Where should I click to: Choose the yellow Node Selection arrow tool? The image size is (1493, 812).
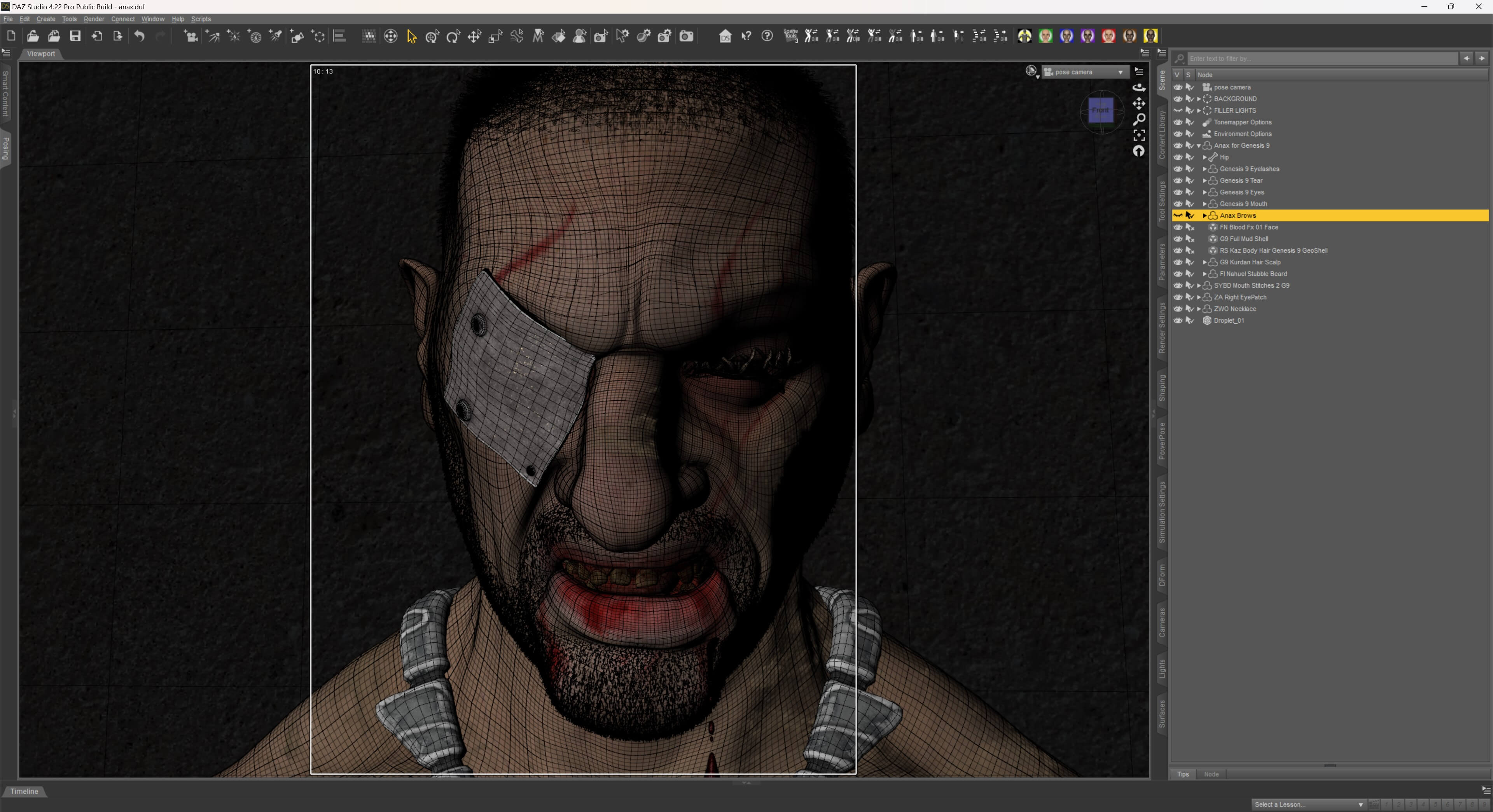411,37
